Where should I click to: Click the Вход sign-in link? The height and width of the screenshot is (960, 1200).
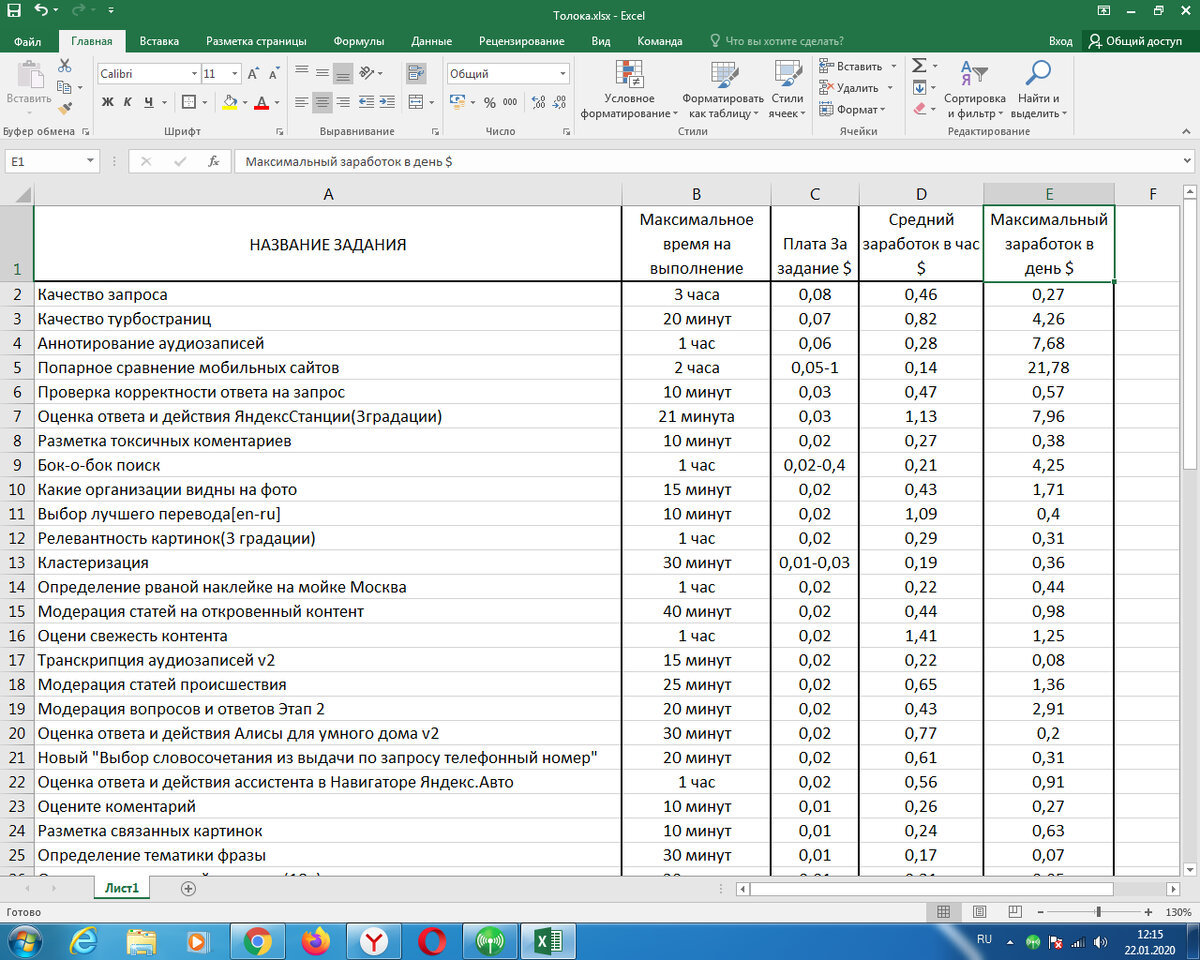[x=1060, y=41]
